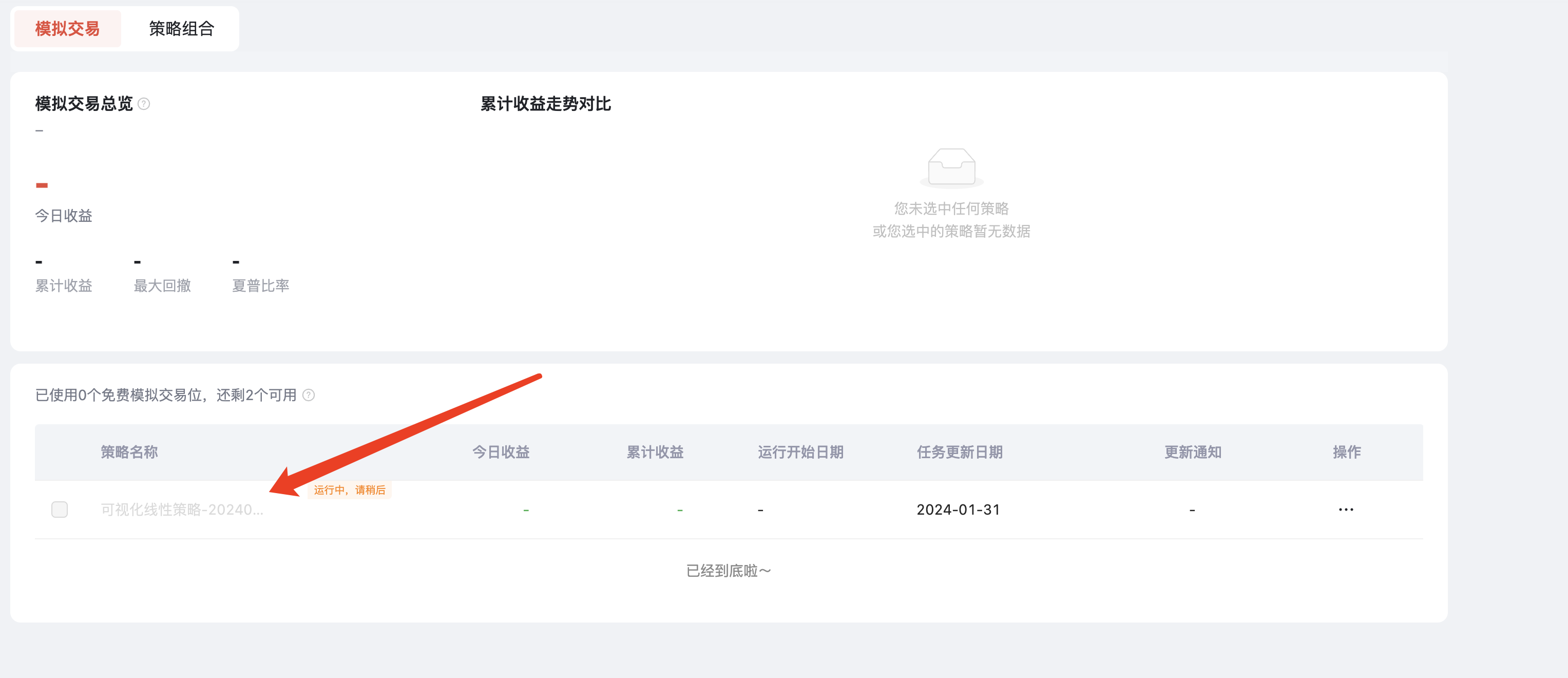The height and width of the screenshot is (678, 1568).
Task: Check the 可视化线性策略 row checkbox
Action: point(60,509)
